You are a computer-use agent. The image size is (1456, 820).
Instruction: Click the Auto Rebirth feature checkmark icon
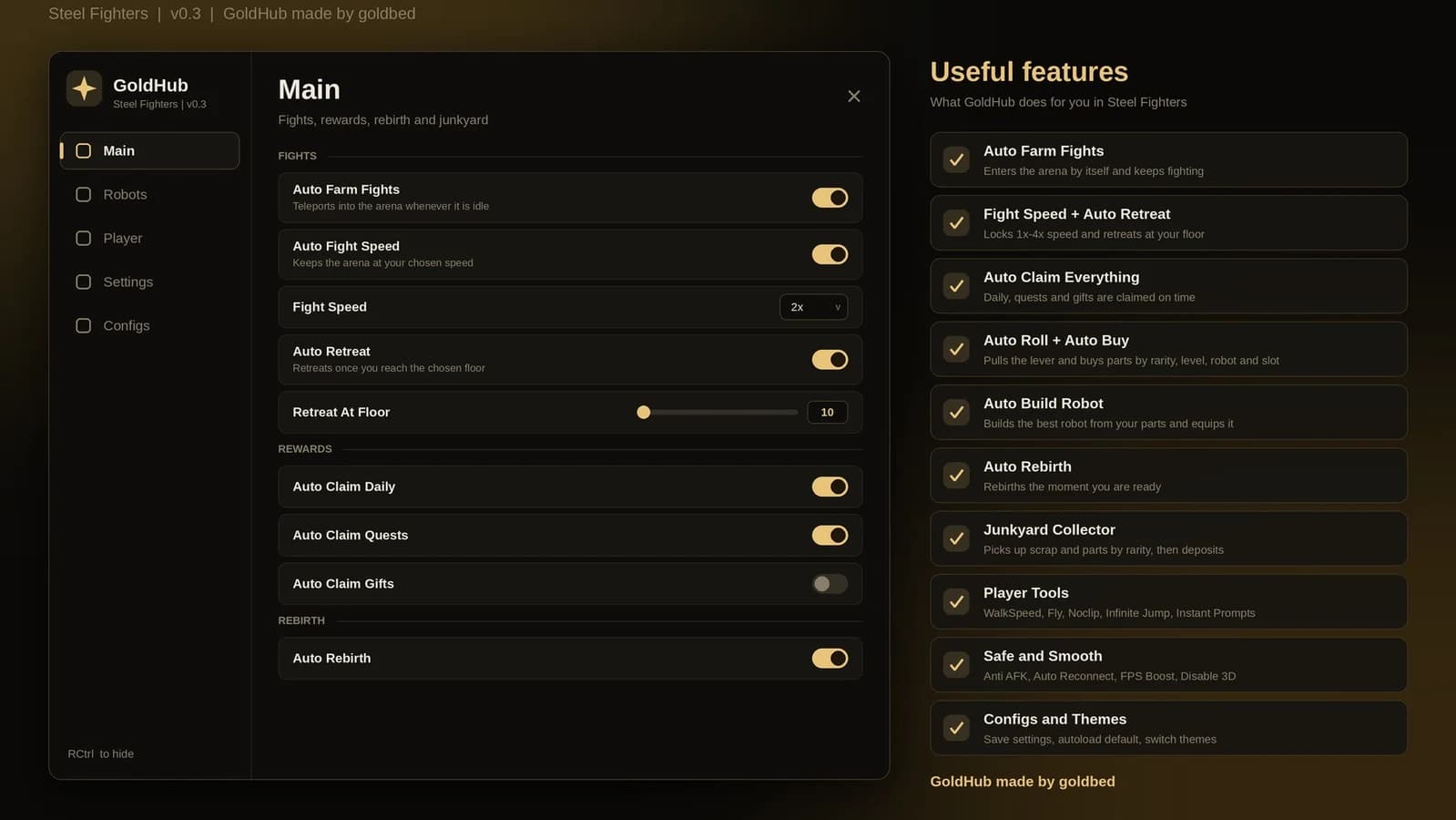click(956, 475)
